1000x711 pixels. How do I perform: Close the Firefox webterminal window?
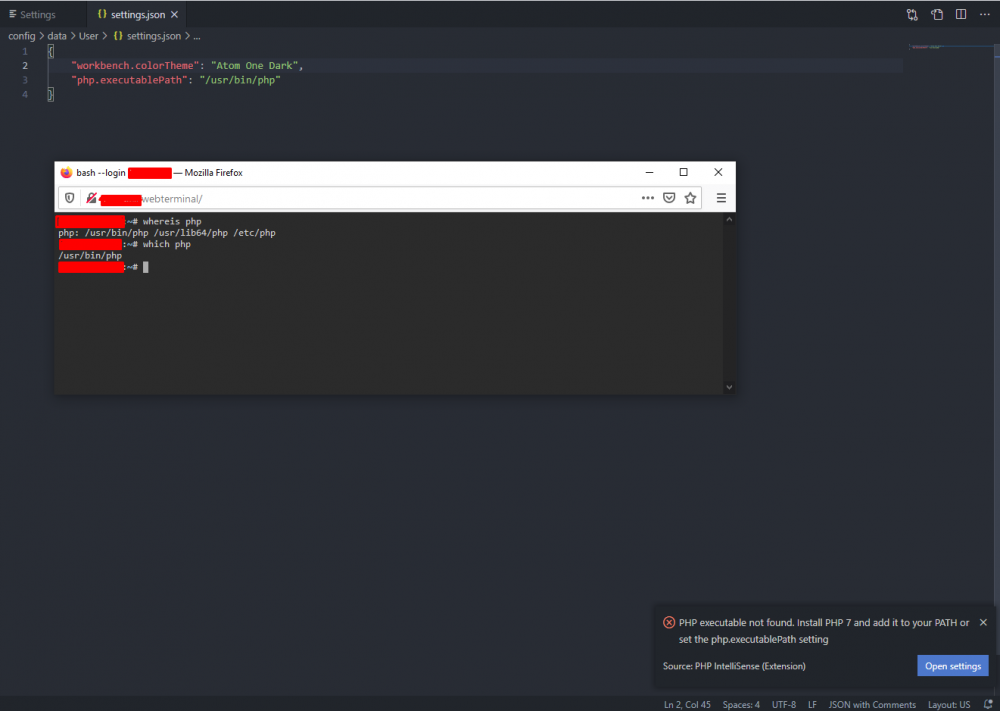point(718,172)
